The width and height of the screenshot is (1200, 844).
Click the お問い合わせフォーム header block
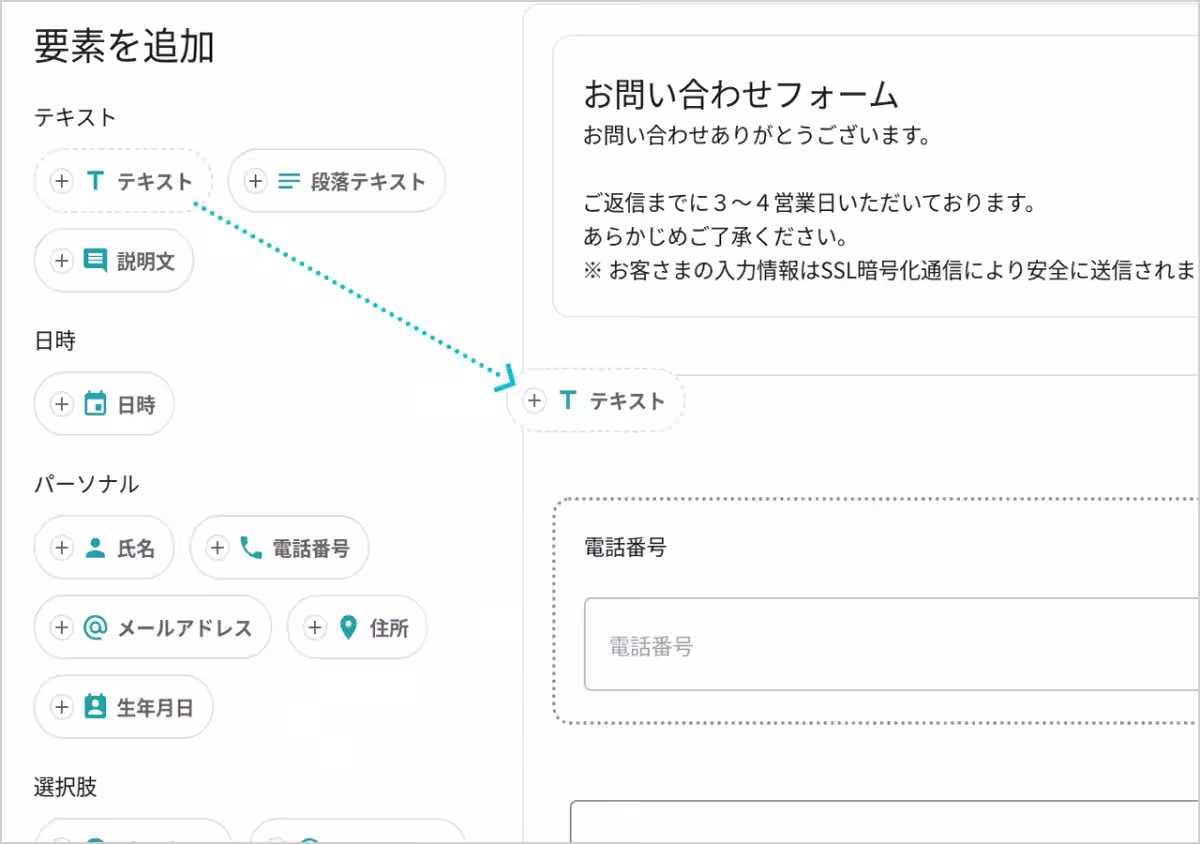tap(880, 170)
